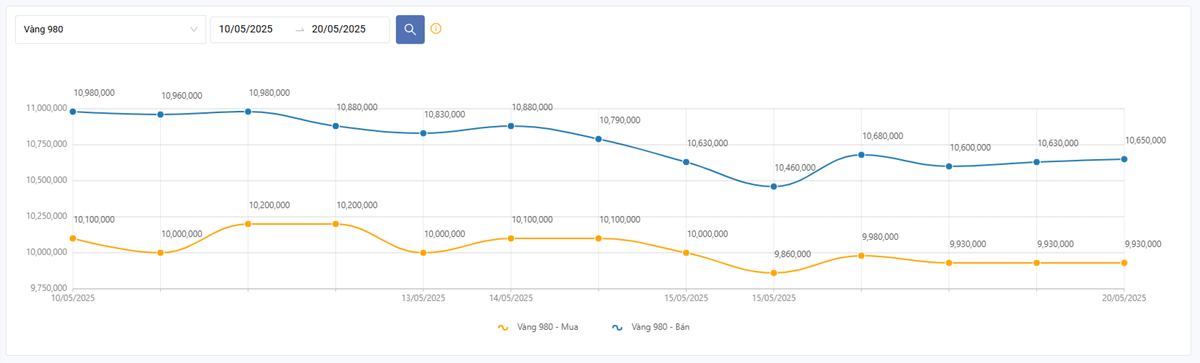Click the blue data point valued 10,790,000
1200x363 pixels.
click(x=598, y=139)
